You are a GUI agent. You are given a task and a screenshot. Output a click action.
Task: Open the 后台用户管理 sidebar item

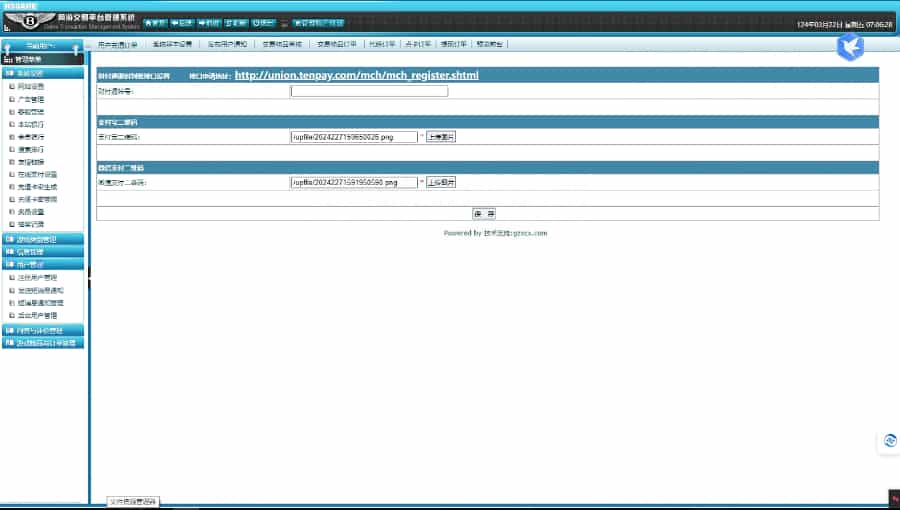[x=37, y=316]
